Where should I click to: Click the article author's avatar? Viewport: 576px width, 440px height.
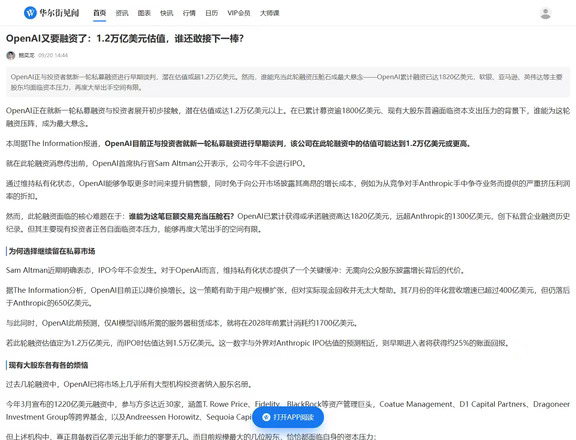point(11,55)
